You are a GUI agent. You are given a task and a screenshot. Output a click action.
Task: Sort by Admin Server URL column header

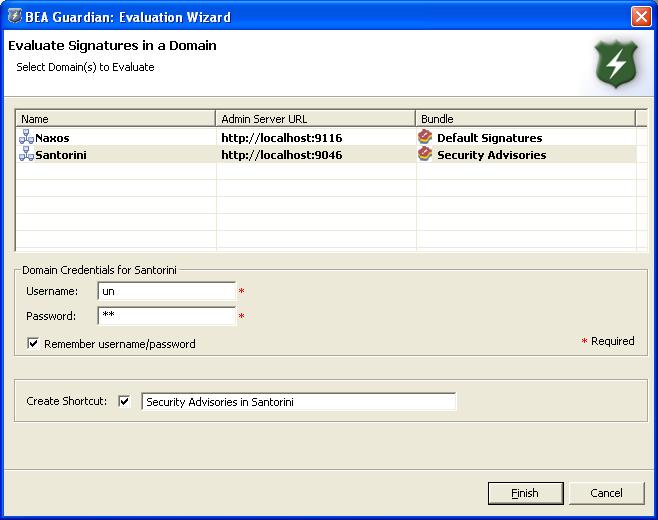(x=315, y=118)
